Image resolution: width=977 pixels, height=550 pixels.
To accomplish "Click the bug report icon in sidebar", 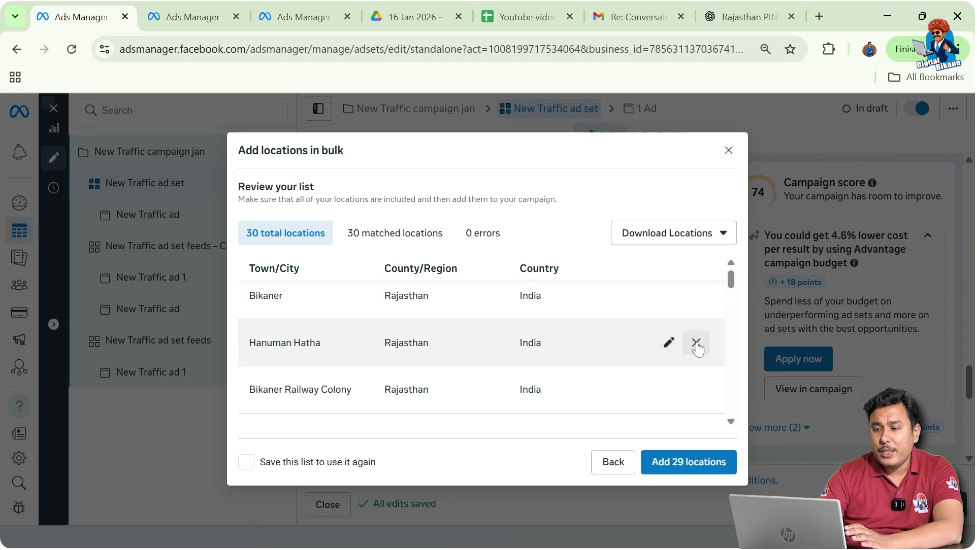I will (x=19, y=508).
